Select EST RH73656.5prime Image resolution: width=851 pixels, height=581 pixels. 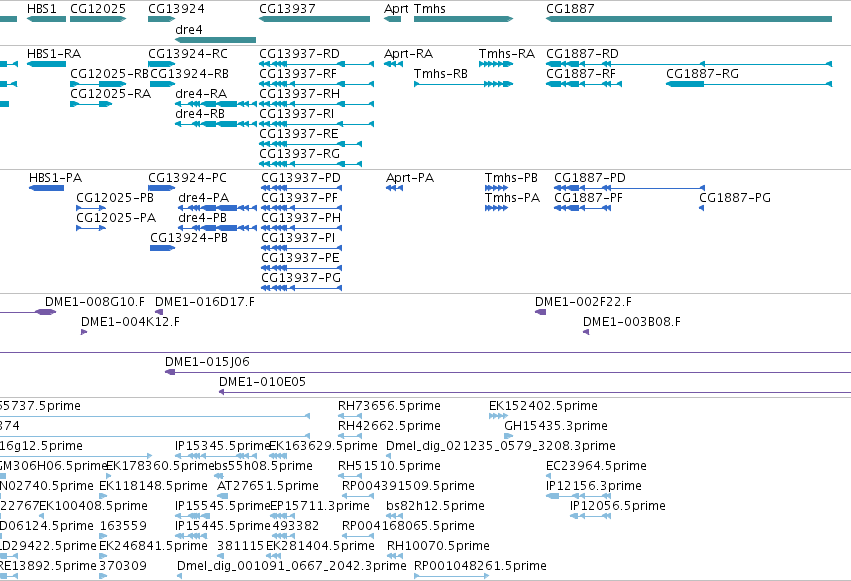(389, 406)
